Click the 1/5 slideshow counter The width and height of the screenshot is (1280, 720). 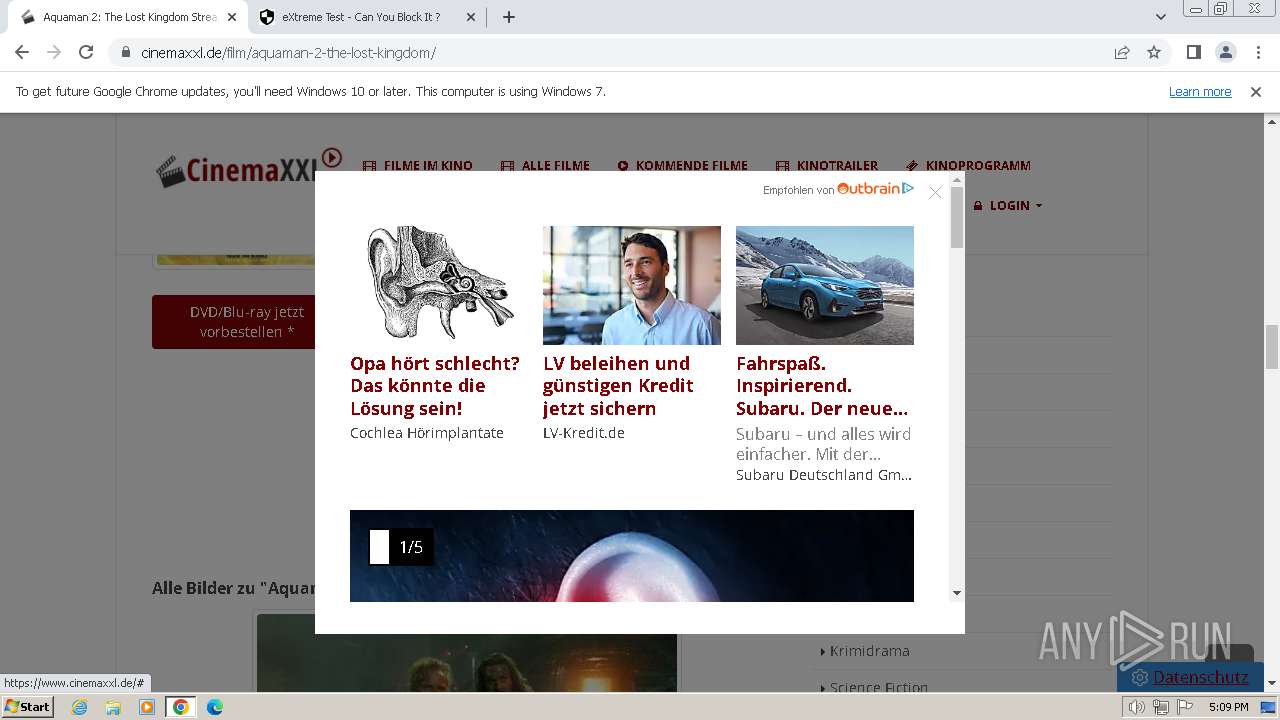(x=401, y=547)
